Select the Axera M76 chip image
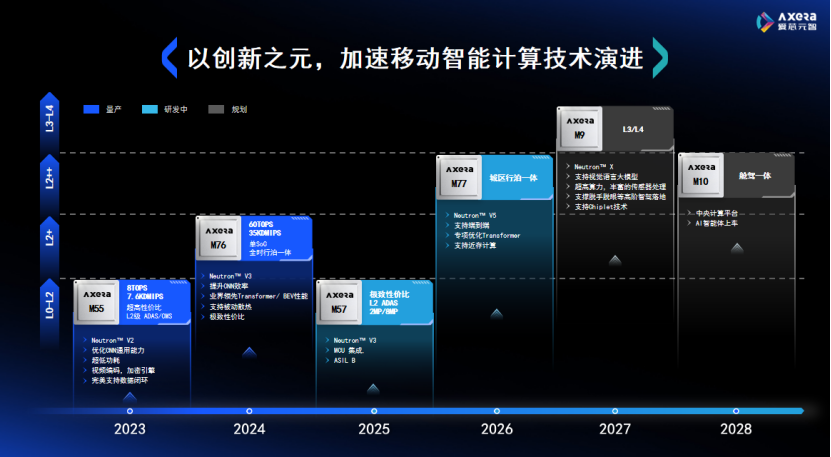This screenshot has width=831, height=457. point(218,239)
